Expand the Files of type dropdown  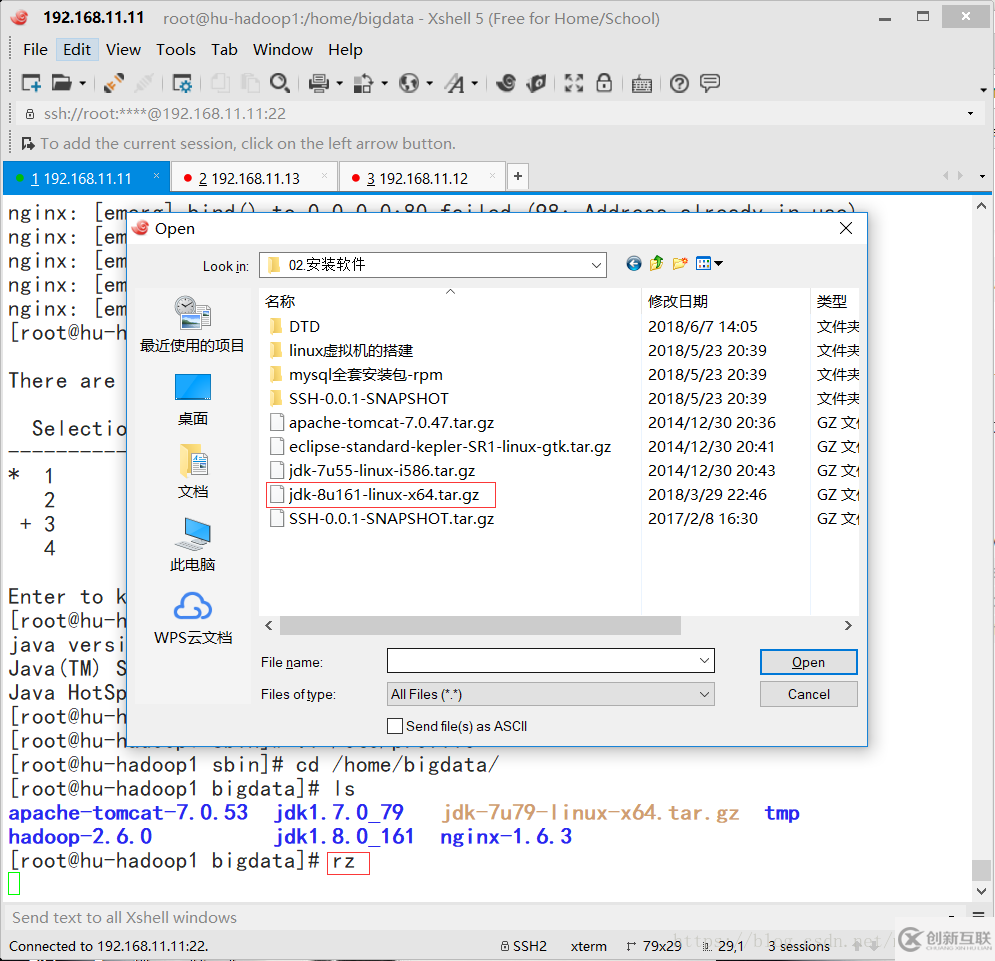click(x=703, y=693)
